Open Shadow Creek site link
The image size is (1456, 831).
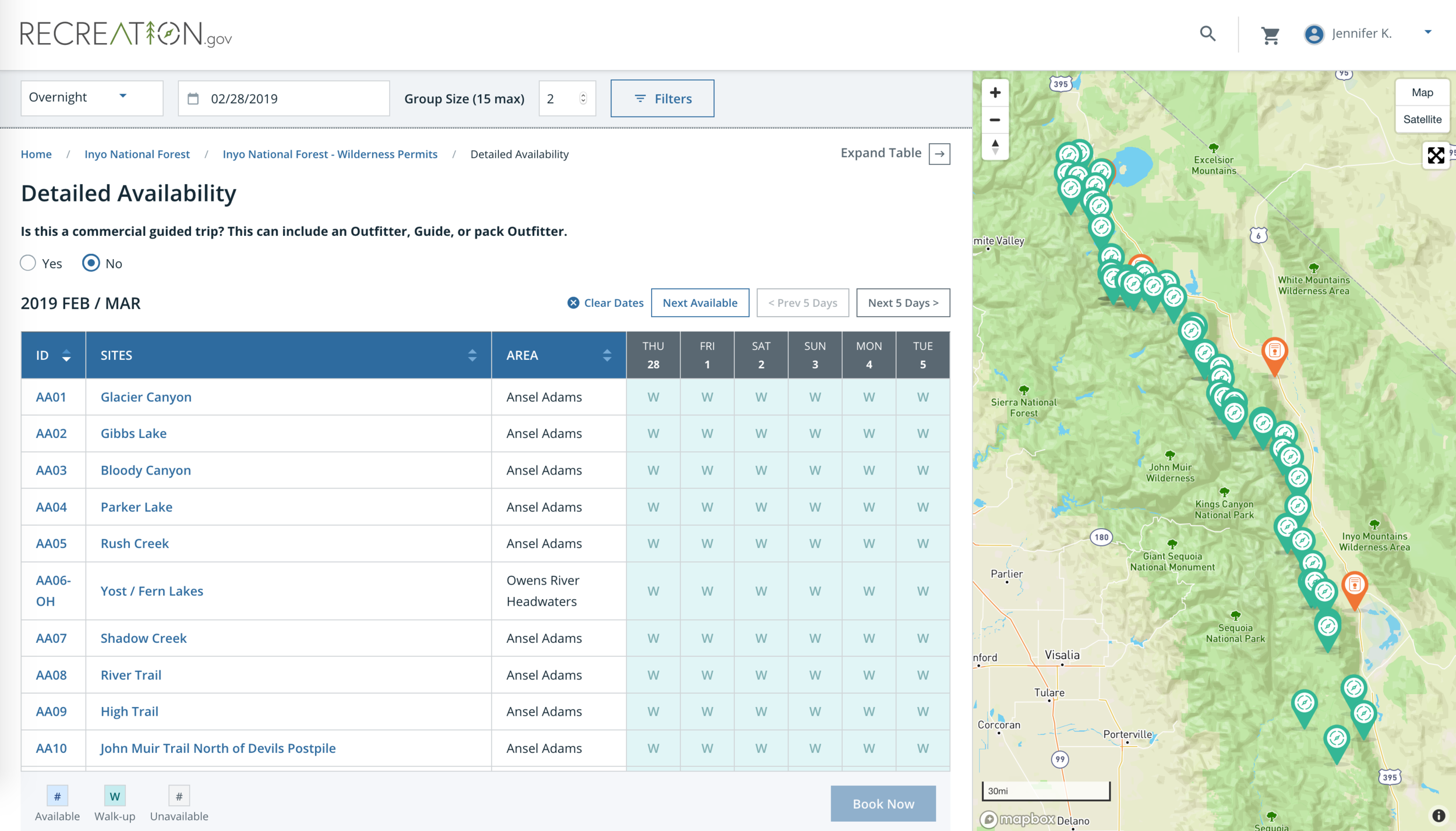coord(143,638)
